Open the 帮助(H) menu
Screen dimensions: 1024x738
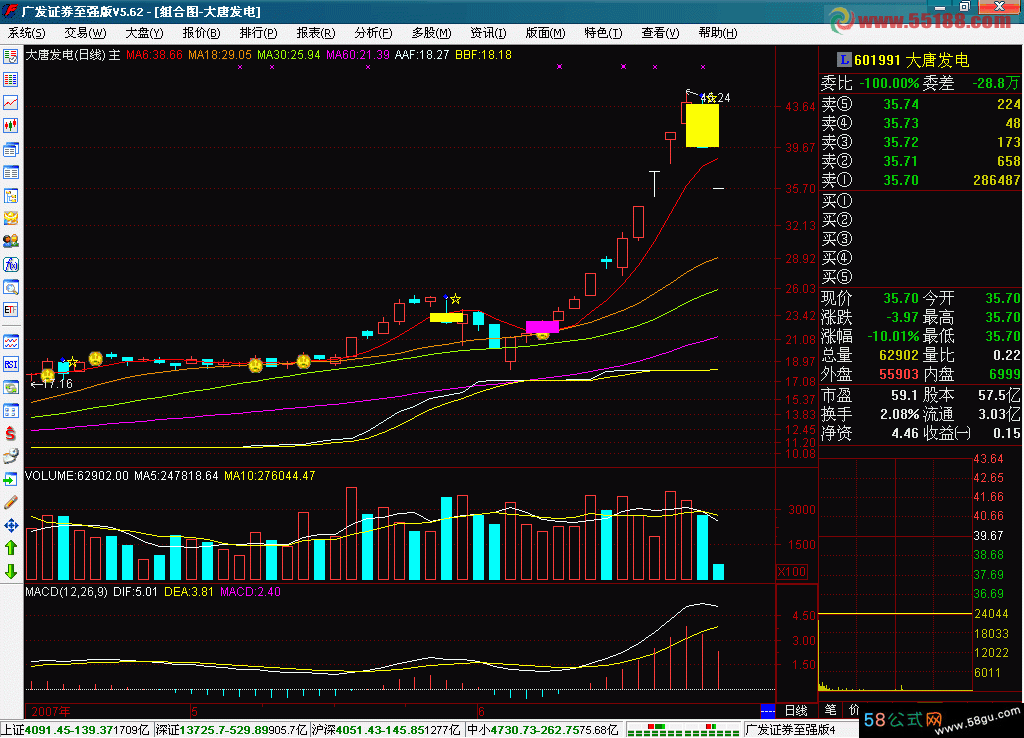click(x=718, y=33)
